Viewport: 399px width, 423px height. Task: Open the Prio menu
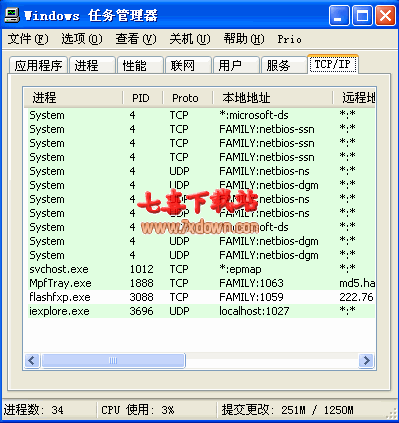pyautogui.click(x=290, y=39)
